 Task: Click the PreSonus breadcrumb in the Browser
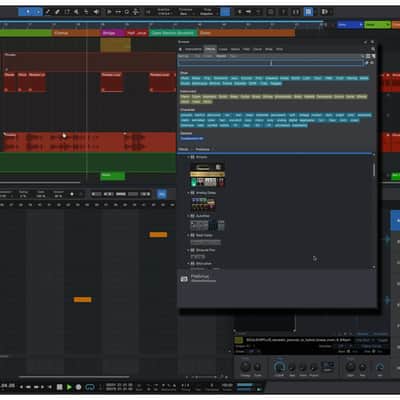(x=203, y=149)
